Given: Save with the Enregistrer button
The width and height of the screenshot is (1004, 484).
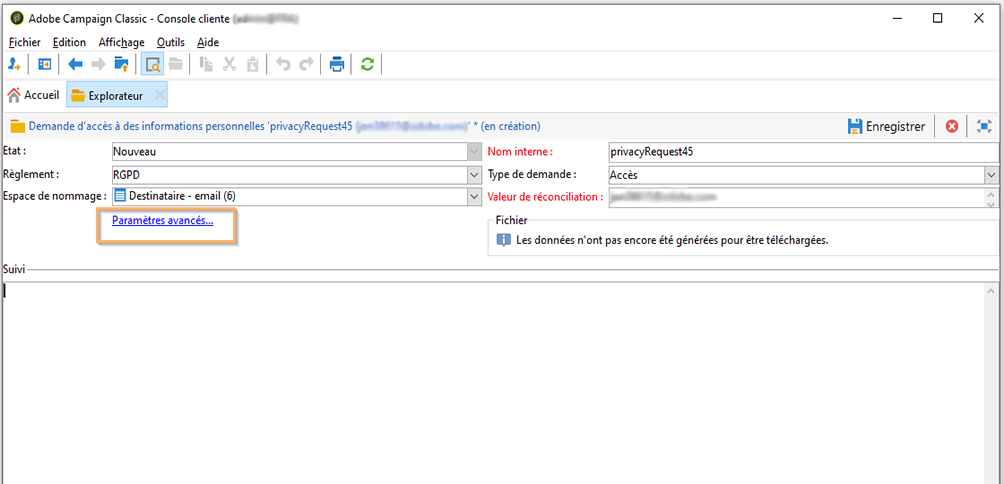Looking at the screenshot, I should (886, 126).
